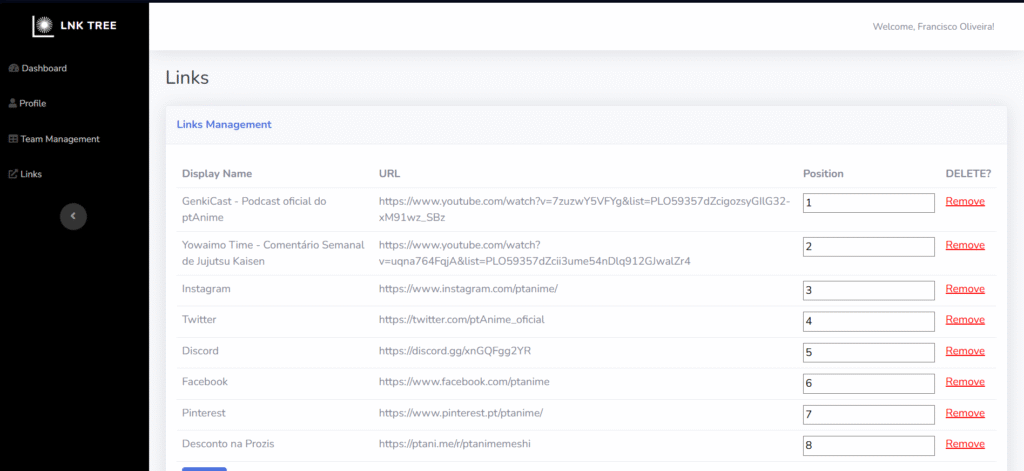Screen dimensions: 1024x471
Task: Focus the Instagram position field
Action: coord(869,291)
